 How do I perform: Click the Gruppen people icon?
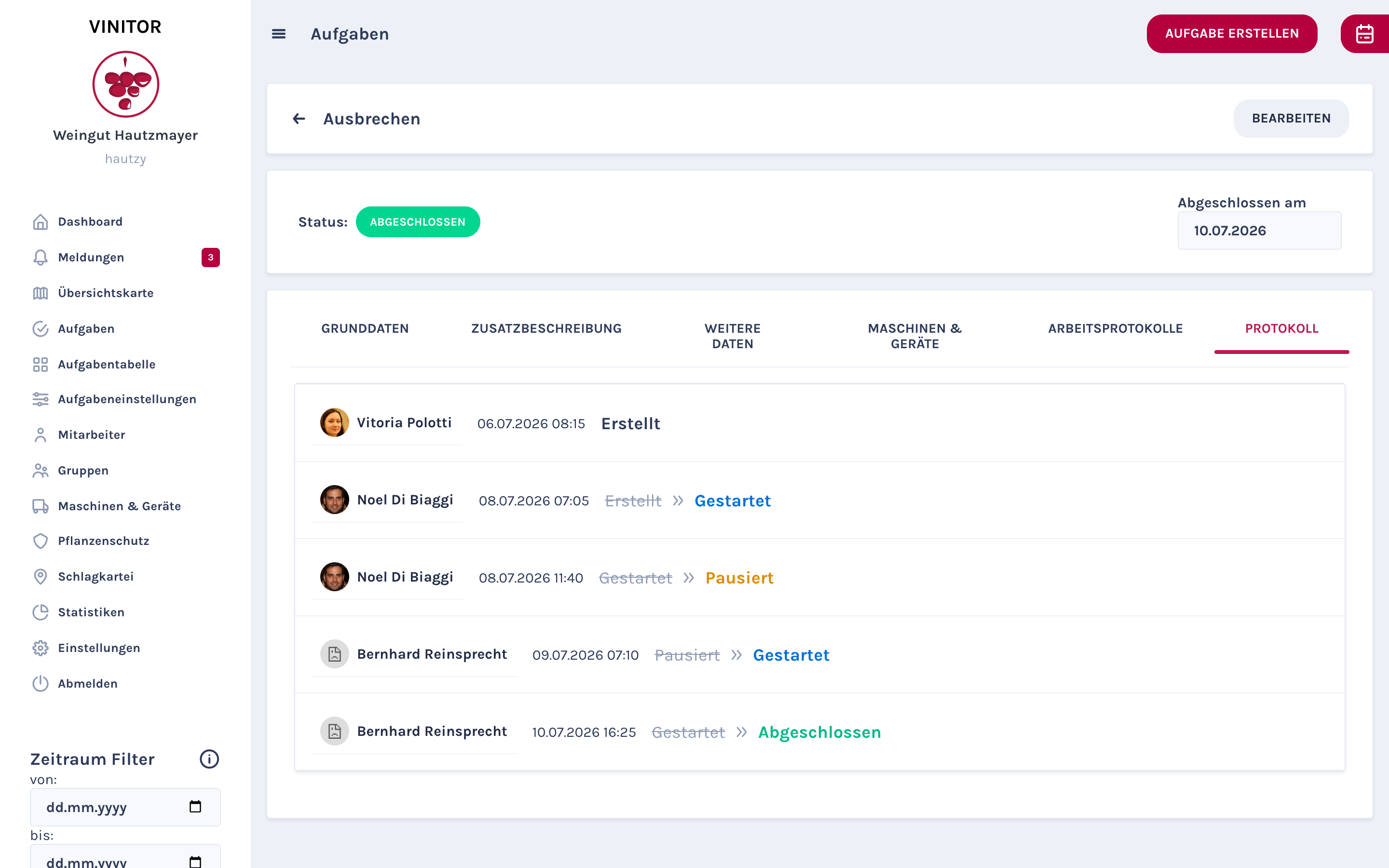40,470
